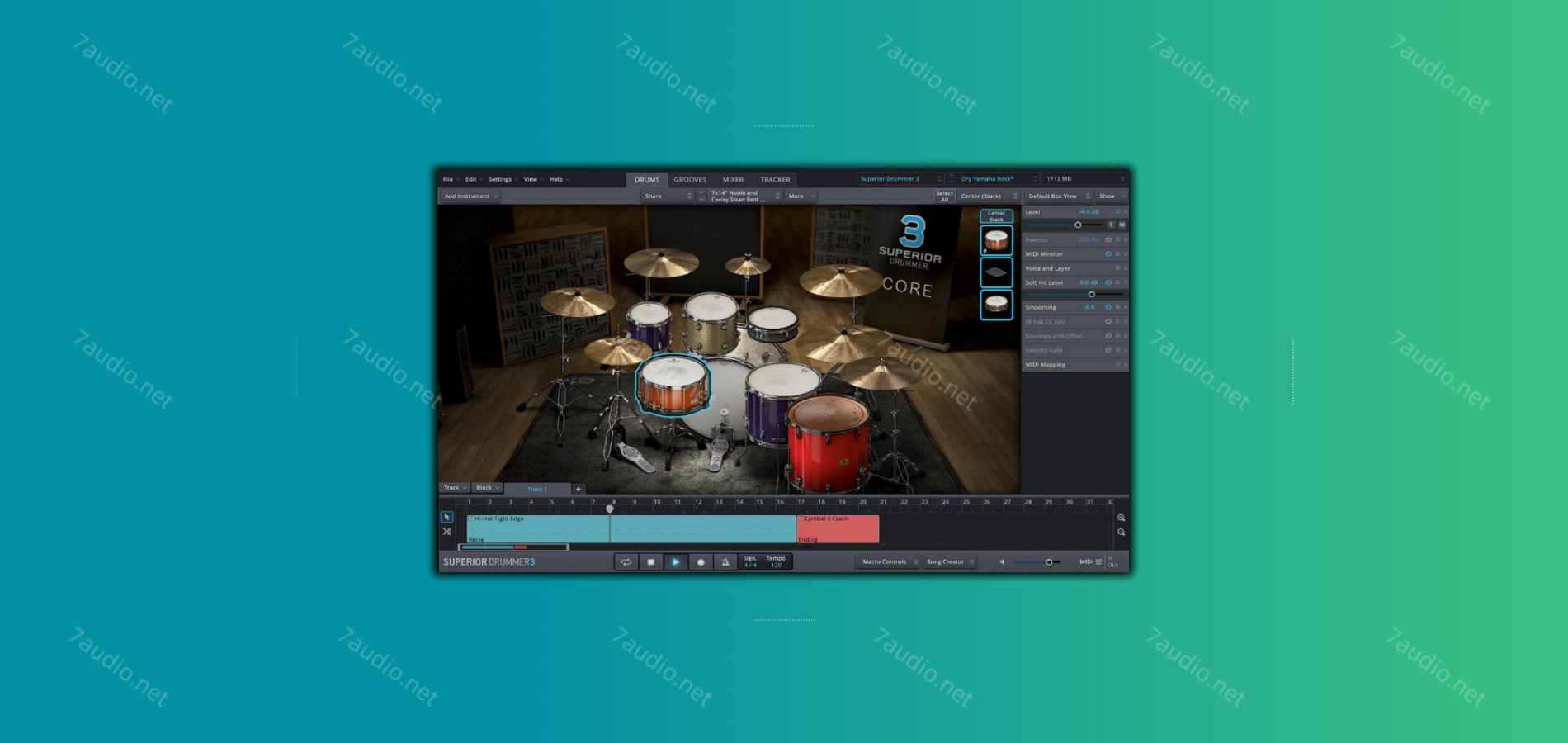Expand the More dropdown

801,196
